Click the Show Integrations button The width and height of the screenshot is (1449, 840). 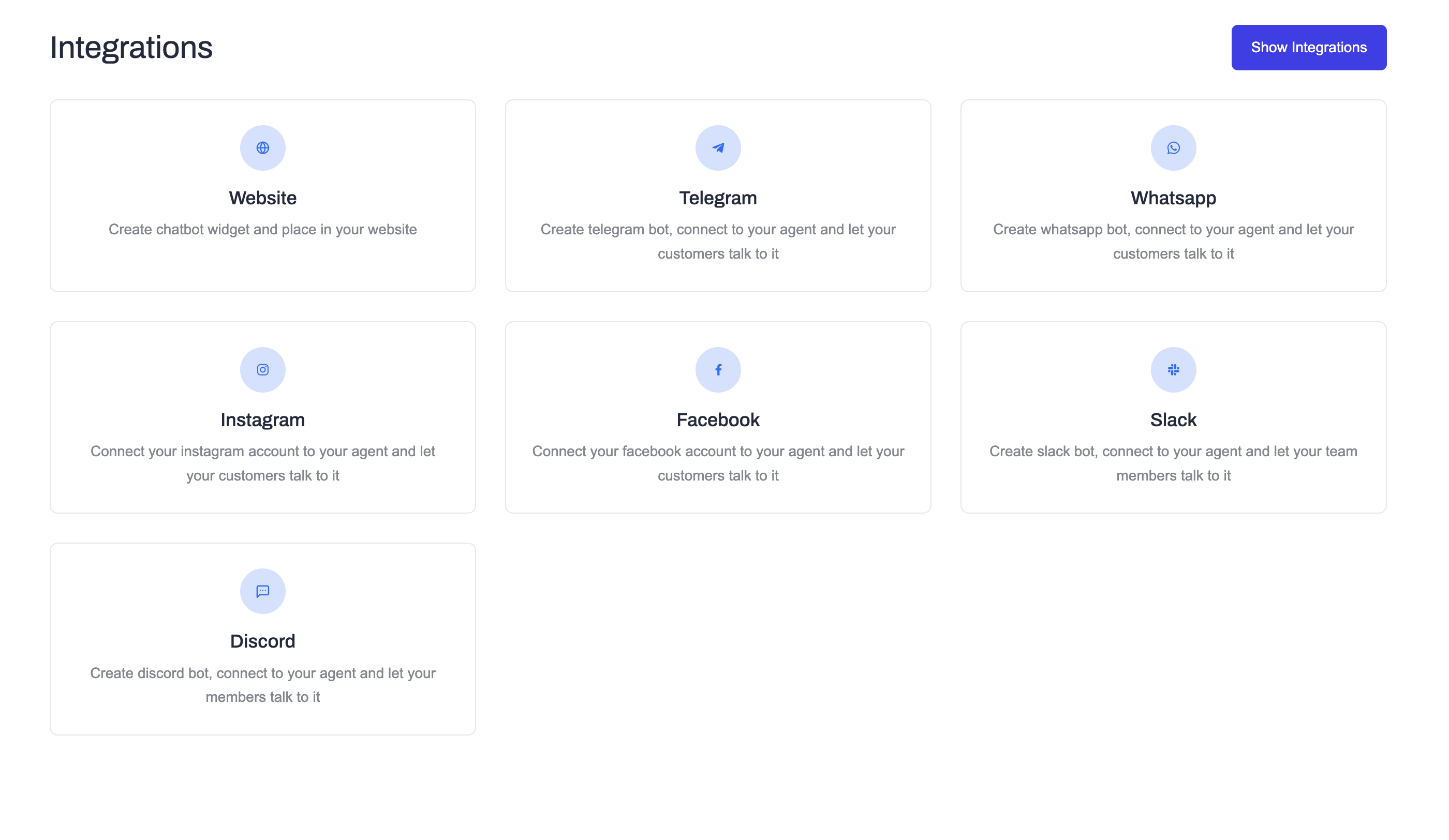1309,47
